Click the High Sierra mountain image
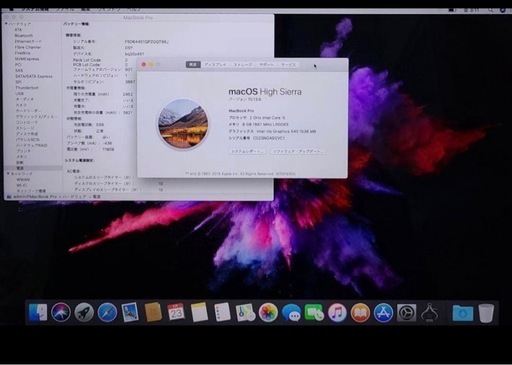 (x=183, y=123)
